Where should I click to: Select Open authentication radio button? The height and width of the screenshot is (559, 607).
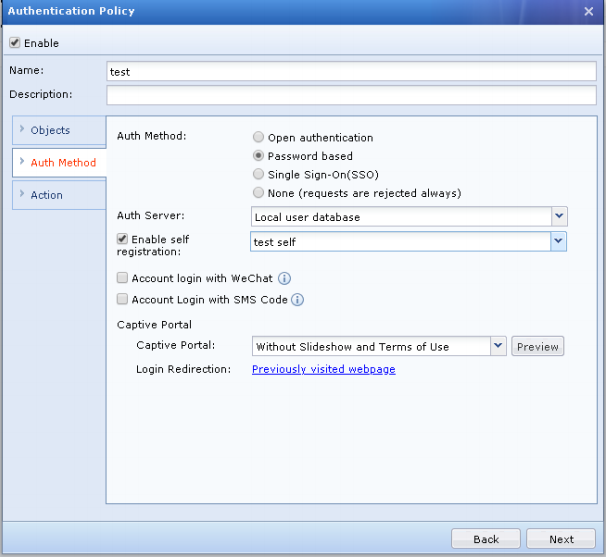pos(258,137)
